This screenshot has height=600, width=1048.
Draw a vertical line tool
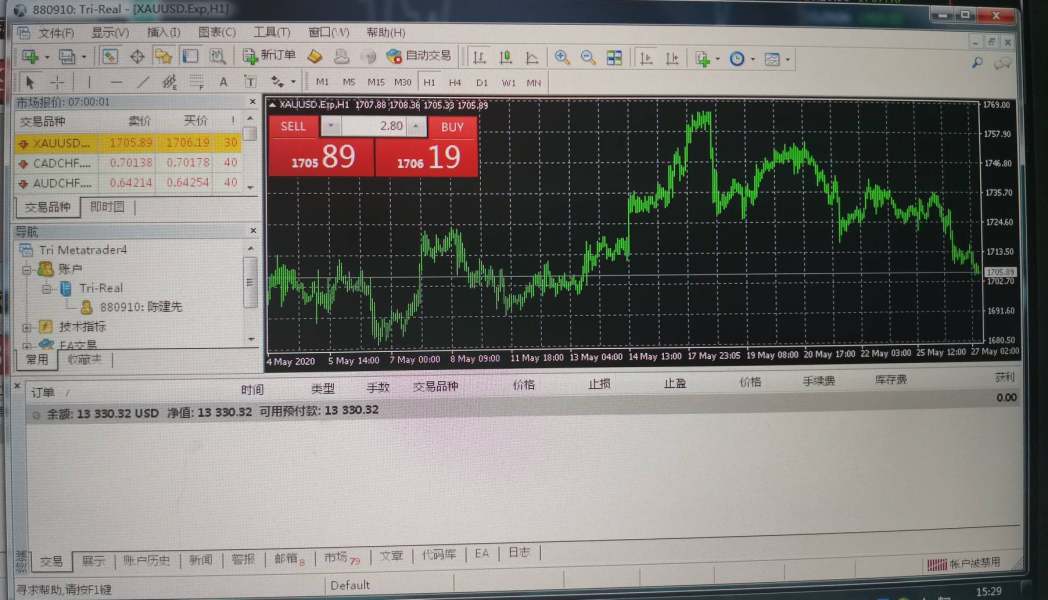[x=89, y=82]
